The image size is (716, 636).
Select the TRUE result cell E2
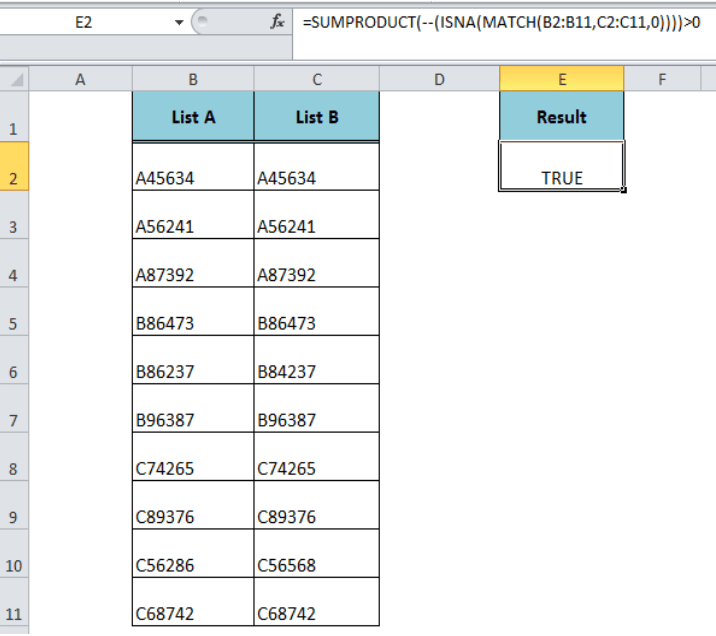point(562,166)
